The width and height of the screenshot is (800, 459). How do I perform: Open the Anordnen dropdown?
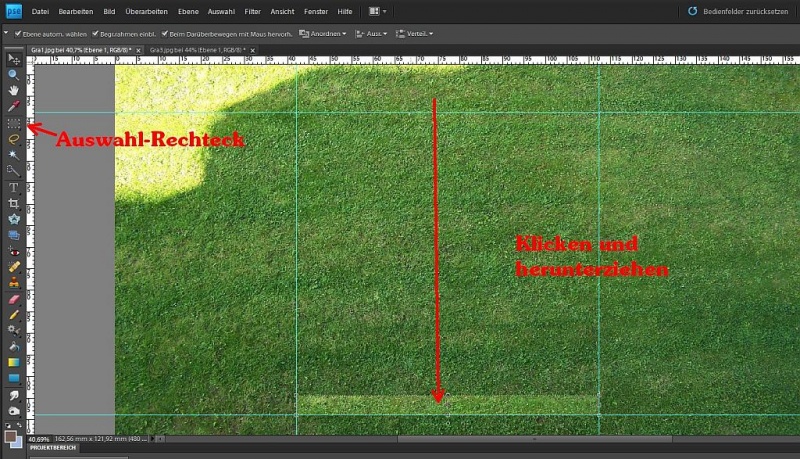322,34
